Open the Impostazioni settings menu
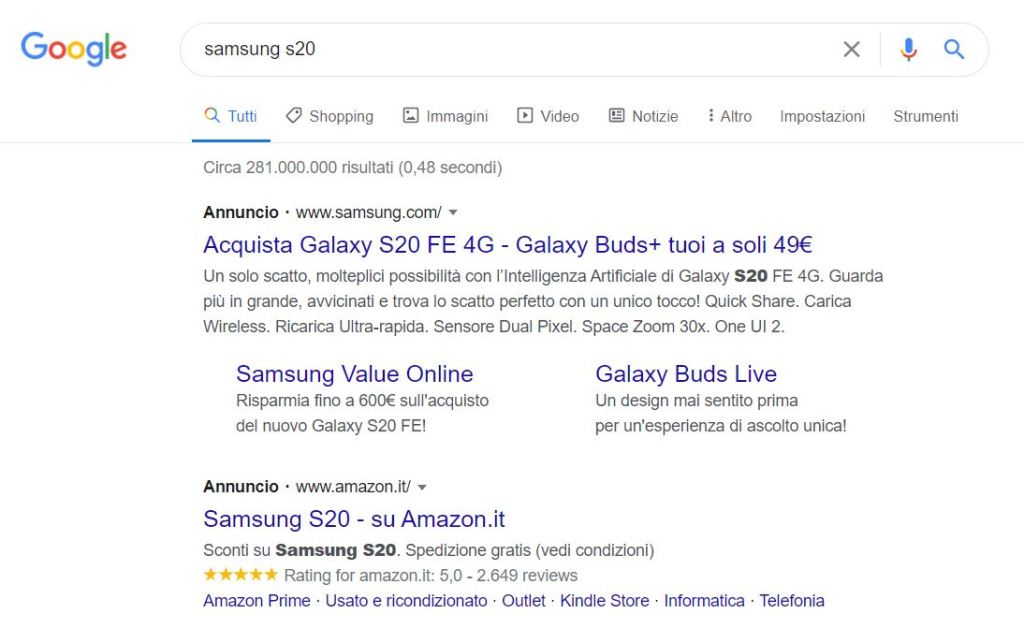This screenshot has width=1024, height=643. 822,116
